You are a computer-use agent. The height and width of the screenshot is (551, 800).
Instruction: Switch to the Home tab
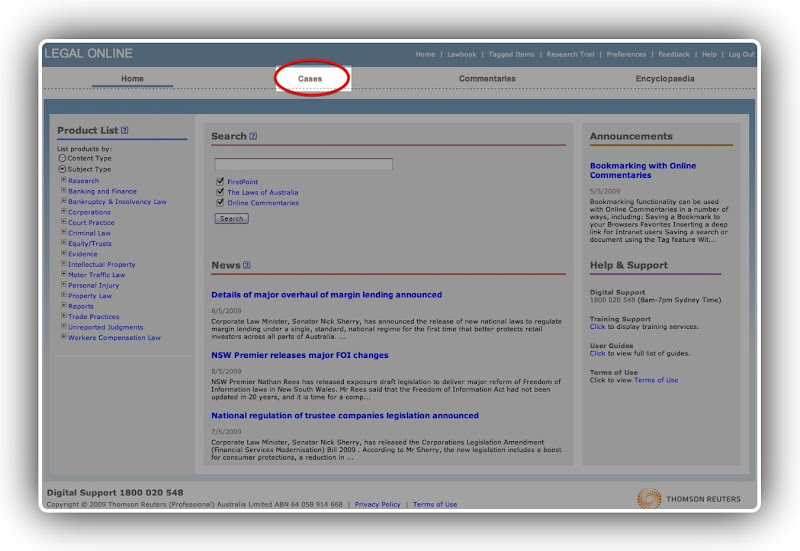(132, 79)
